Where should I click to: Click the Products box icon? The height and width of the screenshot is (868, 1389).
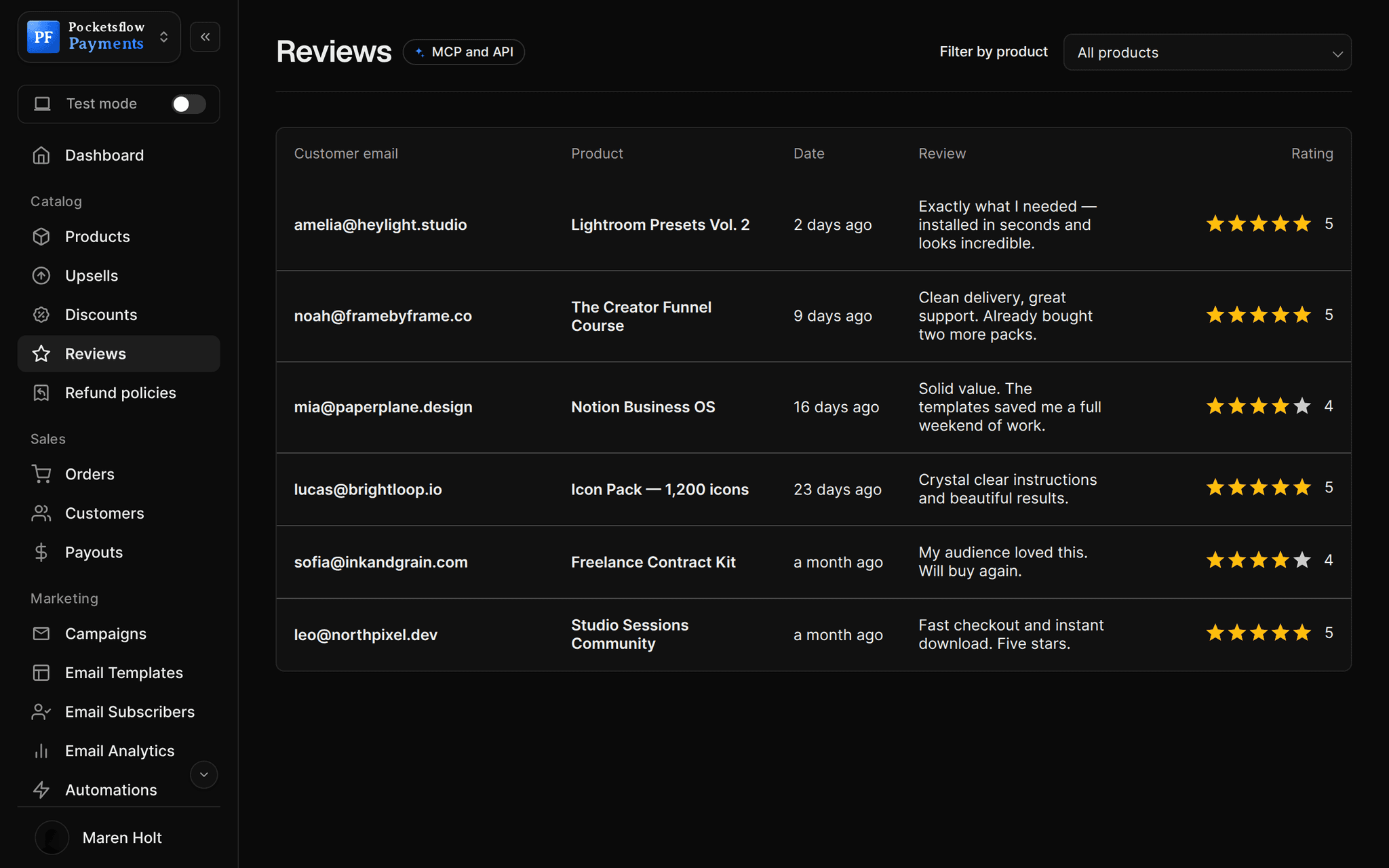click(x=41, y=237)
